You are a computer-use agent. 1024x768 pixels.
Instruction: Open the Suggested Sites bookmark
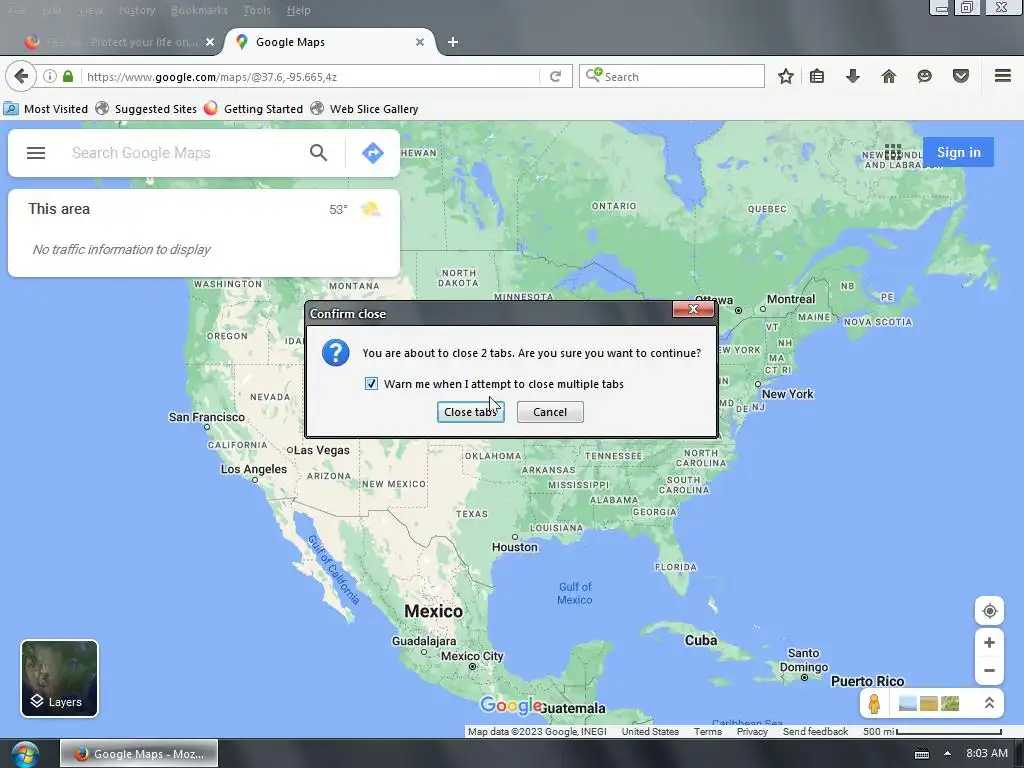[146, 109]
